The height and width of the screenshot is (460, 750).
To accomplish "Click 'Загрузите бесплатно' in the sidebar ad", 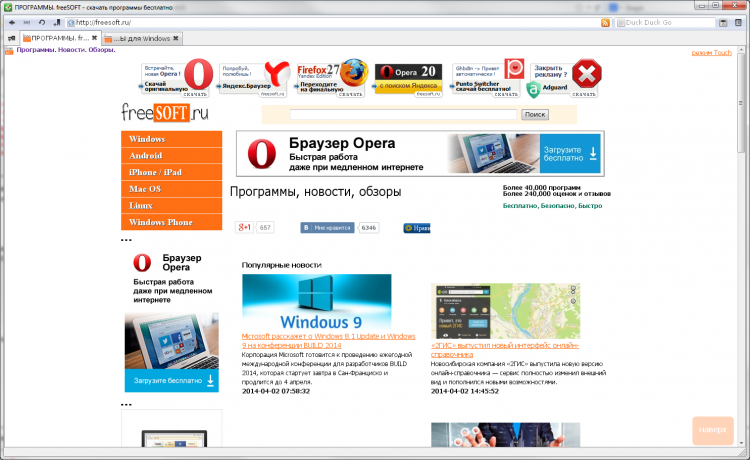I will tap(172, 381).
